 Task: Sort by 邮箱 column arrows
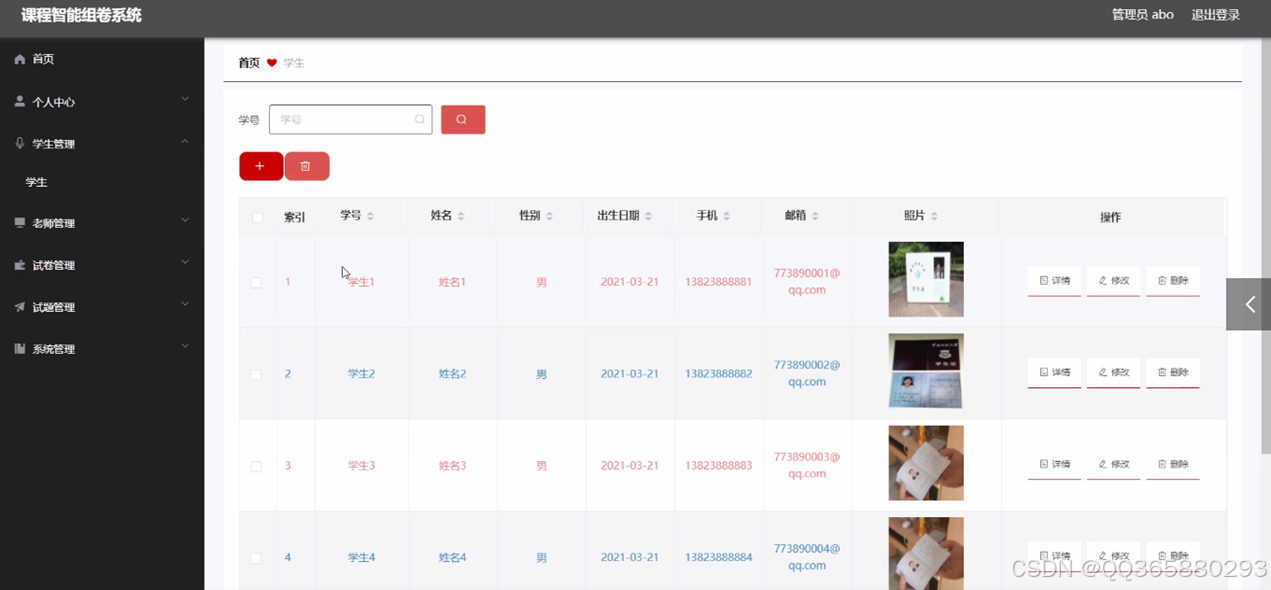click(815, 216)
